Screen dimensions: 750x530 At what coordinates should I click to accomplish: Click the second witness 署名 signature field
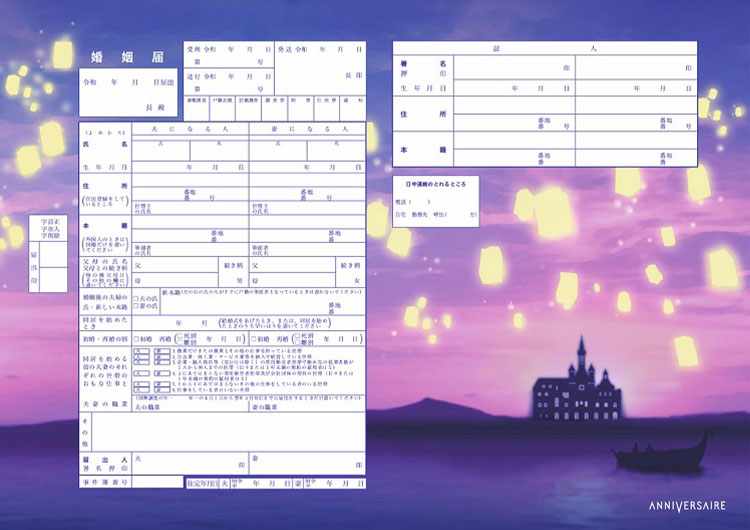point(636,67)
